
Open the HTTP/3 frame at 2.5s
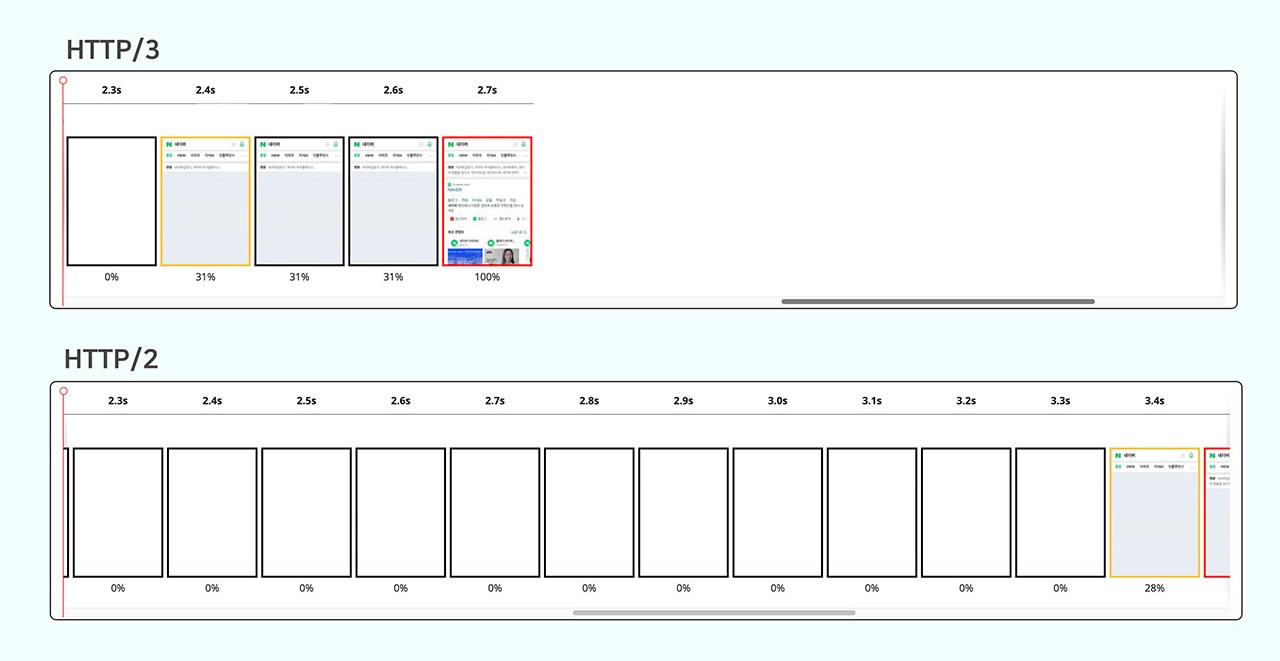coord(299,201)
